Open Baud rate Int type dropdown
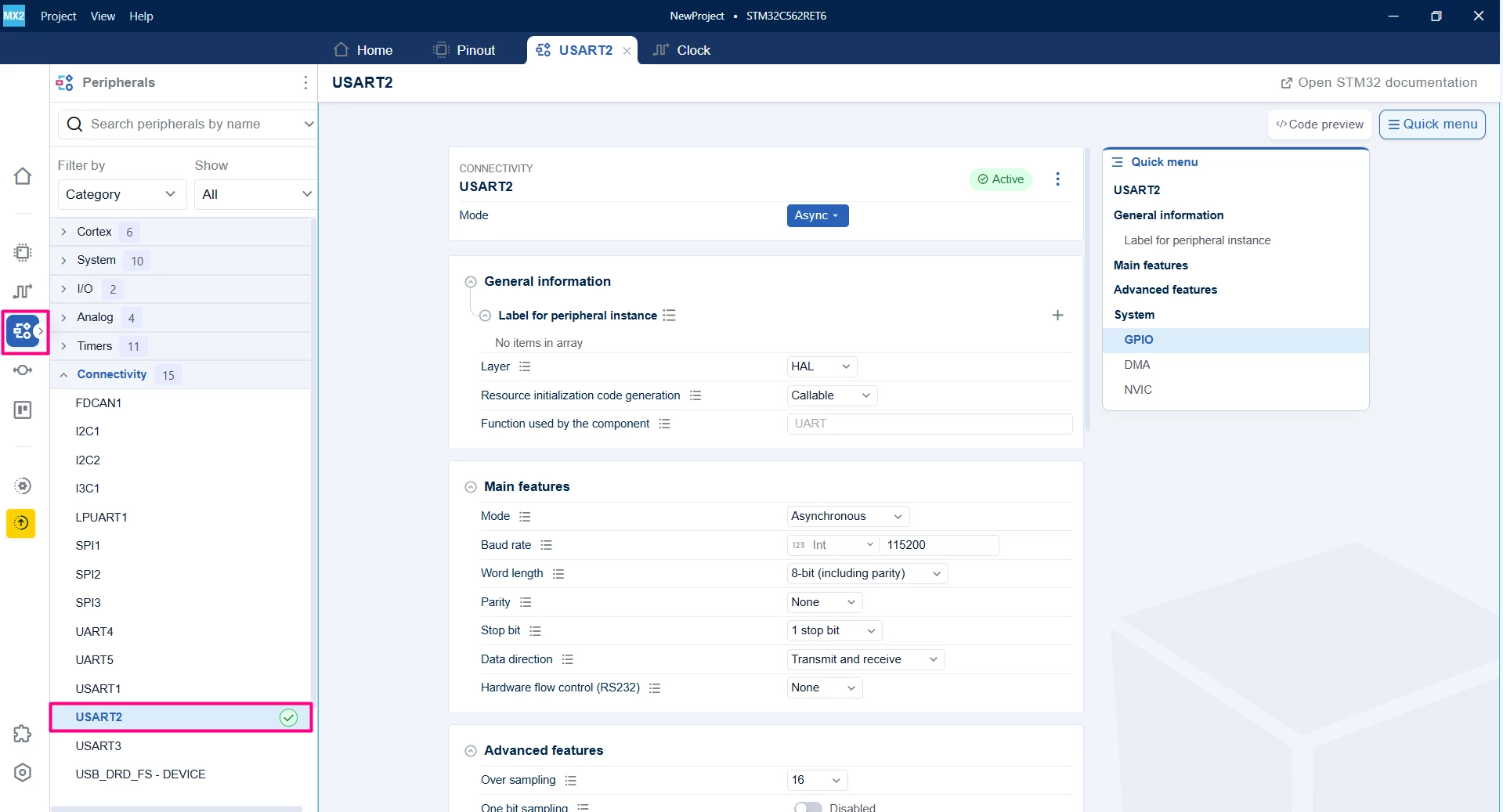The image size is (1503, 812). 833,545
